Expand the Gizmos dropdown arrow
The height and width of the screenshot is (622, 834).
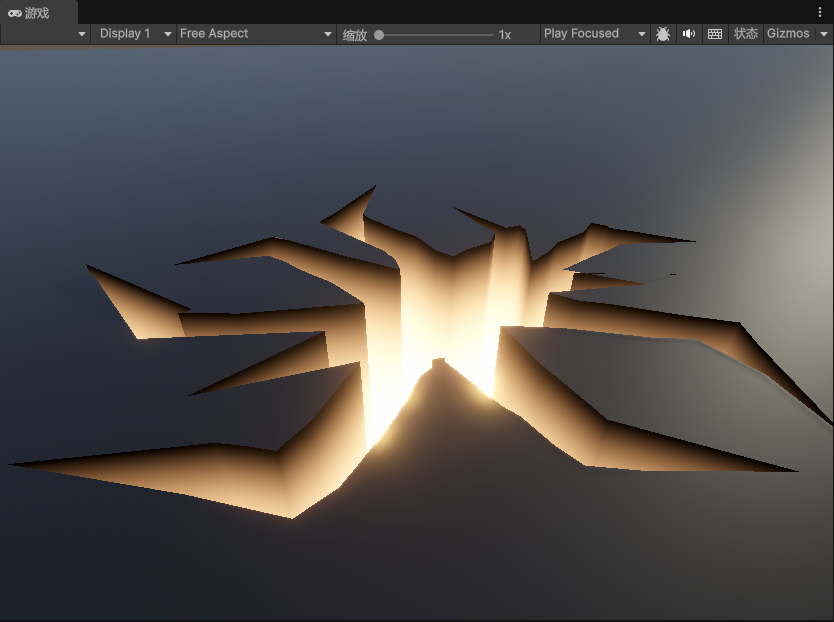823,33
